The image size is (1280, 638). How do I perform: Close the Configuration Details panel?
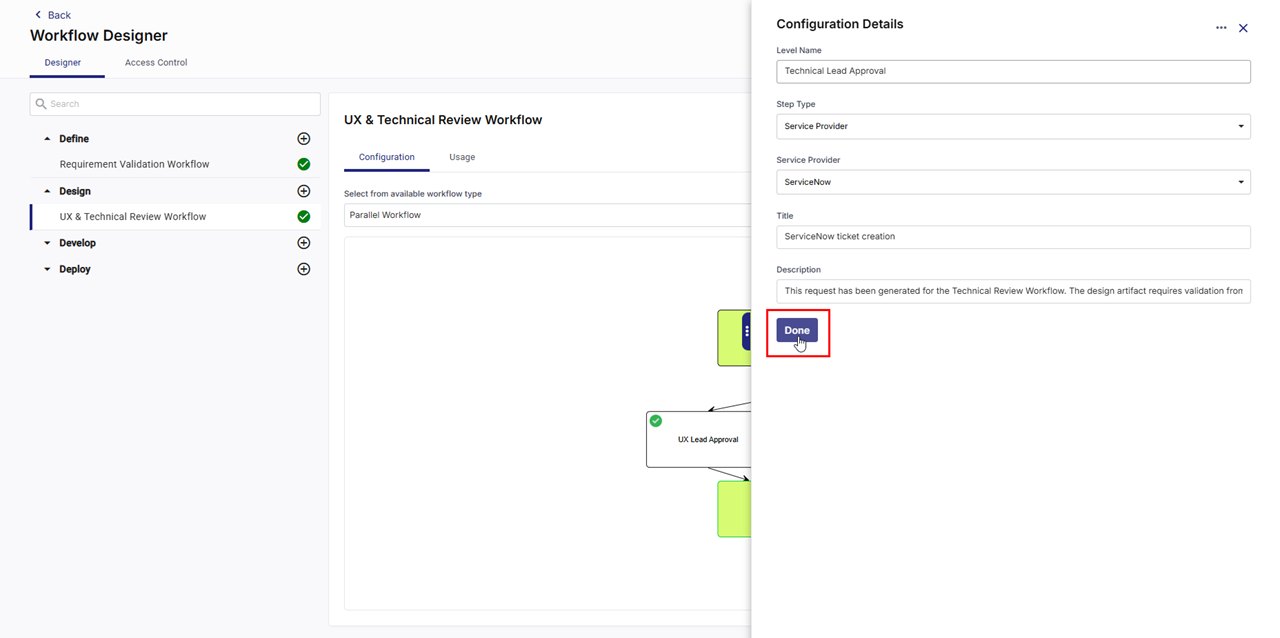(1243, 28)
